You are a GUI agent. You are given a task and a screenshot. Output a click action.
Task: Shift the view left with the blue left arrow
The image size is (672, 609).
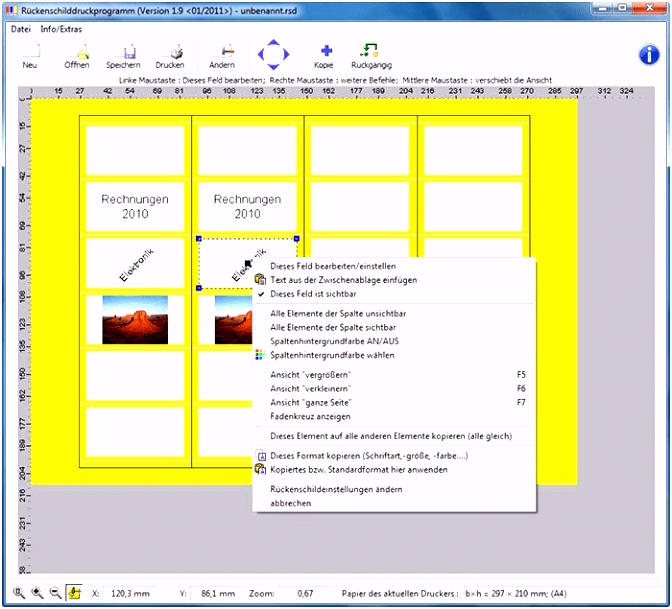pyautogui.click(x=261, y=54)
